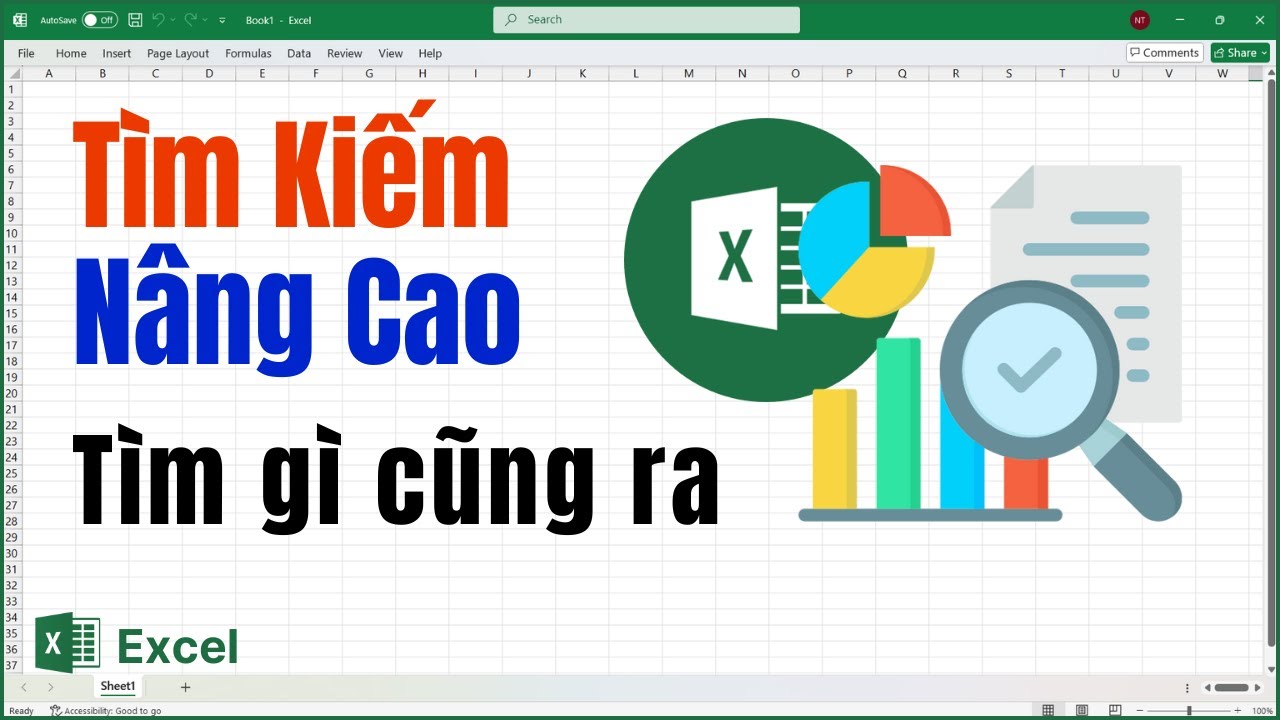
Task: Toggle the AutoSave switch
Action: (99, 20)
